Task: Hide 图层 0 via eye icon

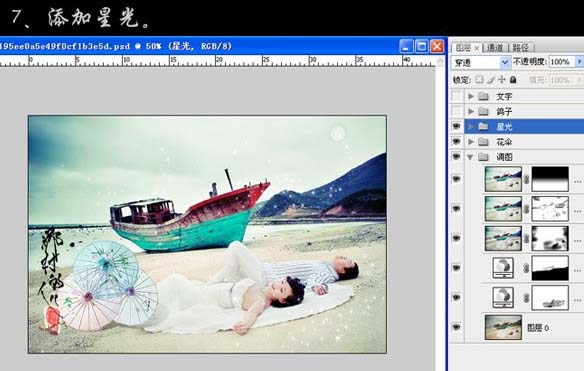Action: tap(457, 327)
